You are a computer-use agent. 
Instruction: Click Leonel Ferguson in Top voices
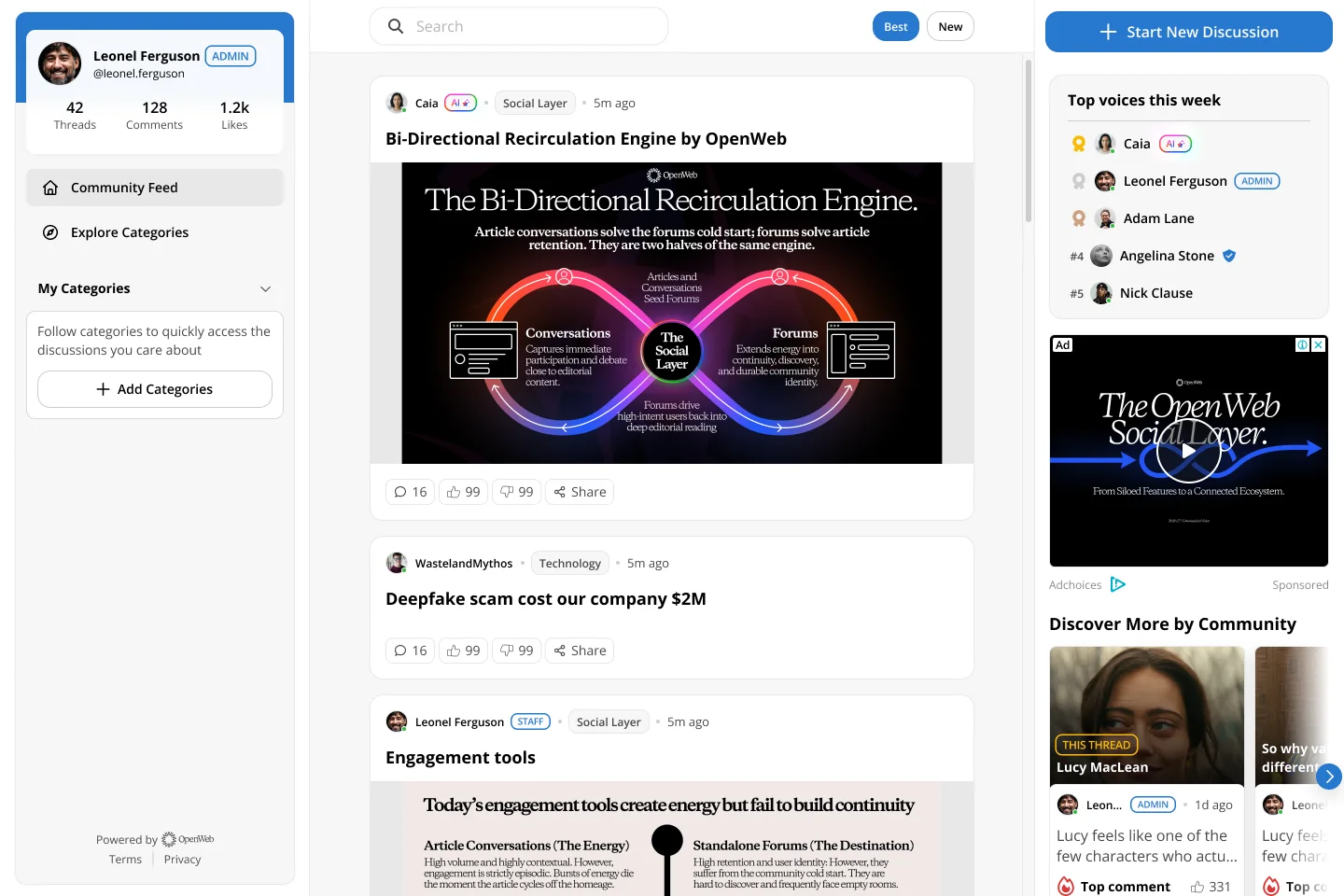(1175, 181)
